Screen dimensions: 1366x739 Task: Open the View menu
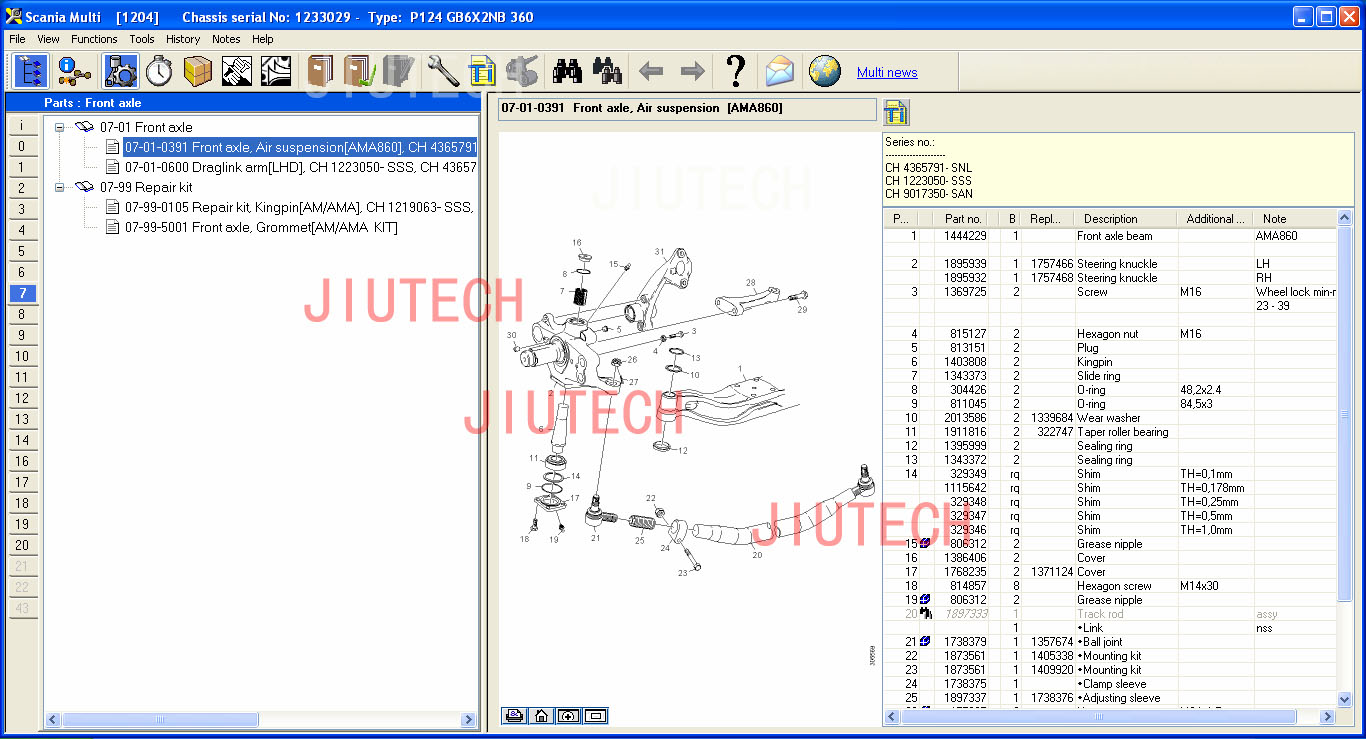pos(48,39)
